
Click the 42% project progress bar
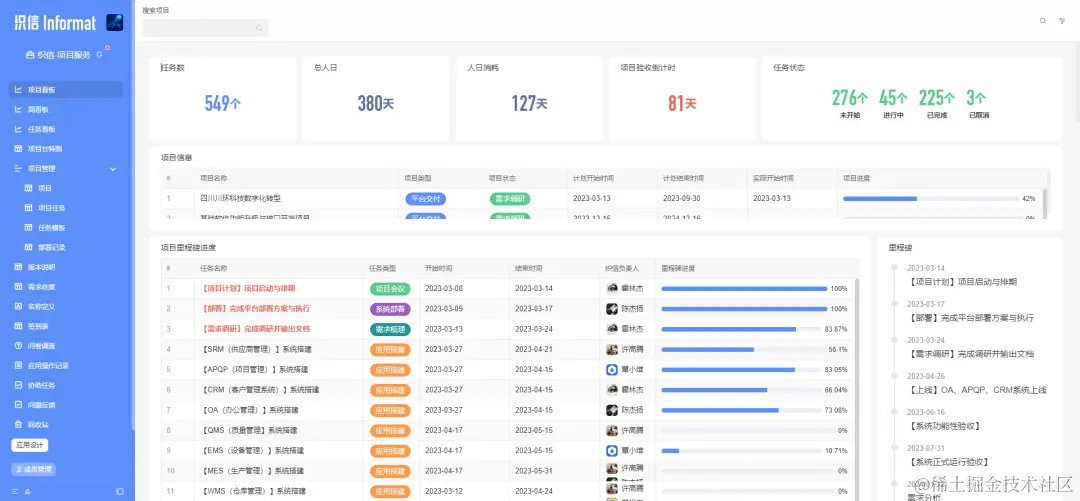pos(931,198)
